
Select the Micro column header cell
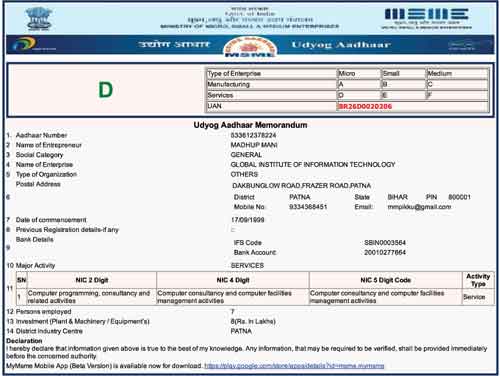pyautogui.click(x=358, y=73)
